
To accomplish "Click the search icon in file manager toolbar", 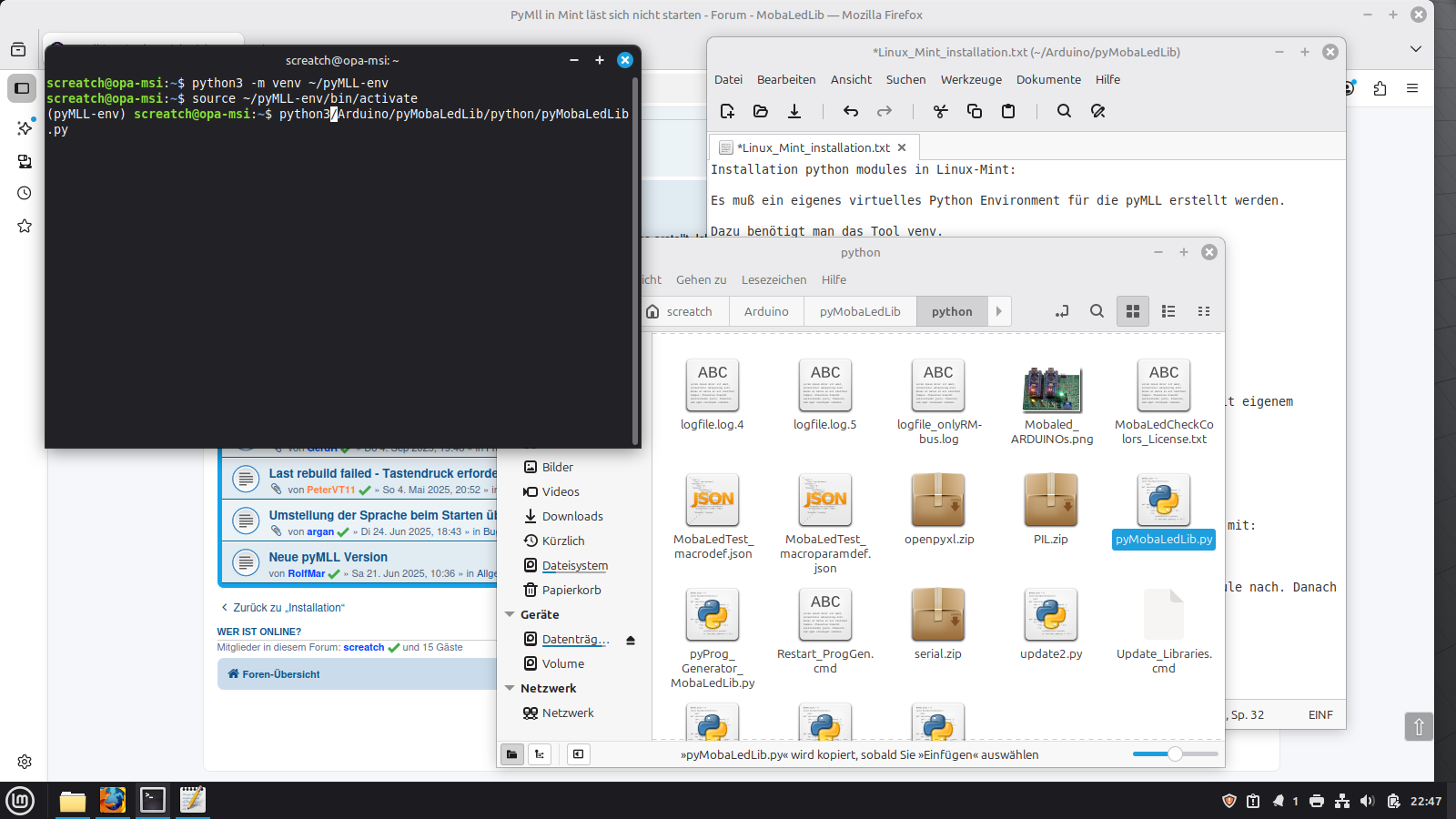I will (x=1097, y=311).
